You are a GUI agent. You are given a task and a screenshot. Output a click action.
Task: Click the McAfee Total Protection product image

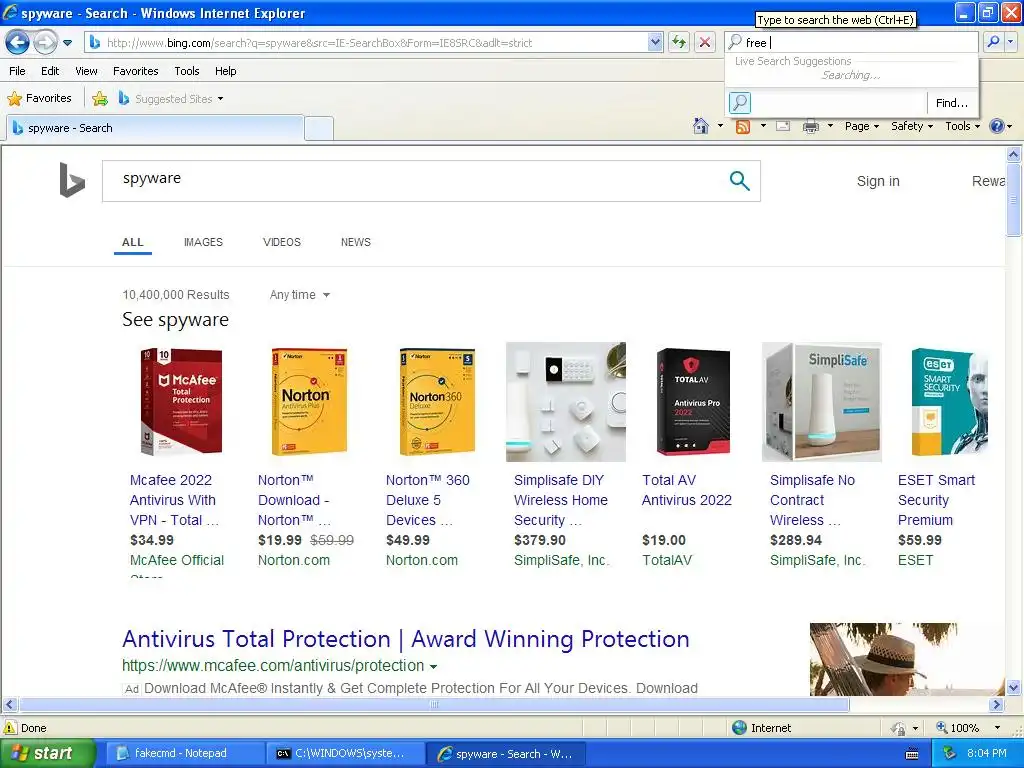(x=182, y=402)
